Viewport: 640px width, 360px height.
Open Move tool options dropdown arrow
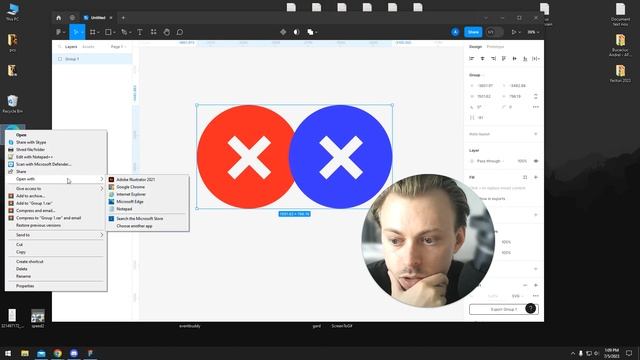[x=82, y=32]
